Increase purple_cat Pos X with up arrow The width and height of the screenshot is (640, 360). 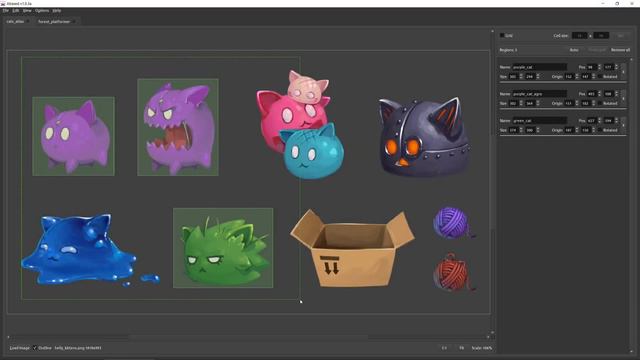click(599, 66)
